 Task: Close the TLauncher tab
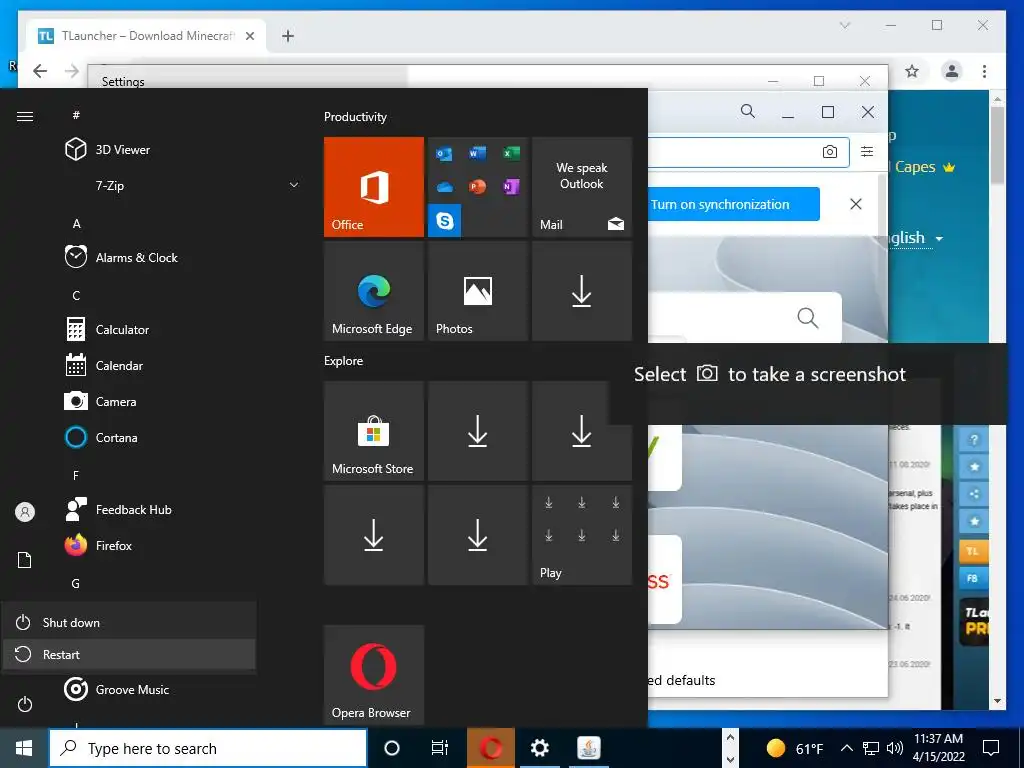coord(249,36)
